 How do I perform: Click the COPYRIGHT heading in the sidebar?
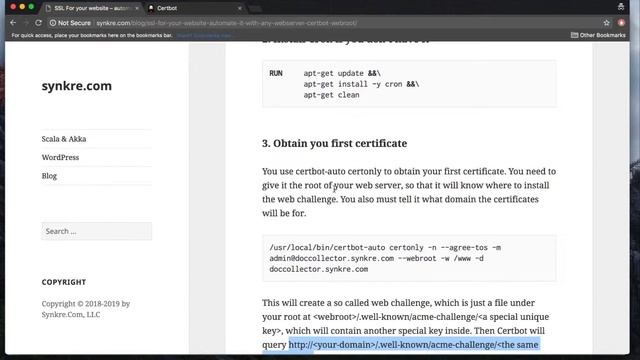64,282
